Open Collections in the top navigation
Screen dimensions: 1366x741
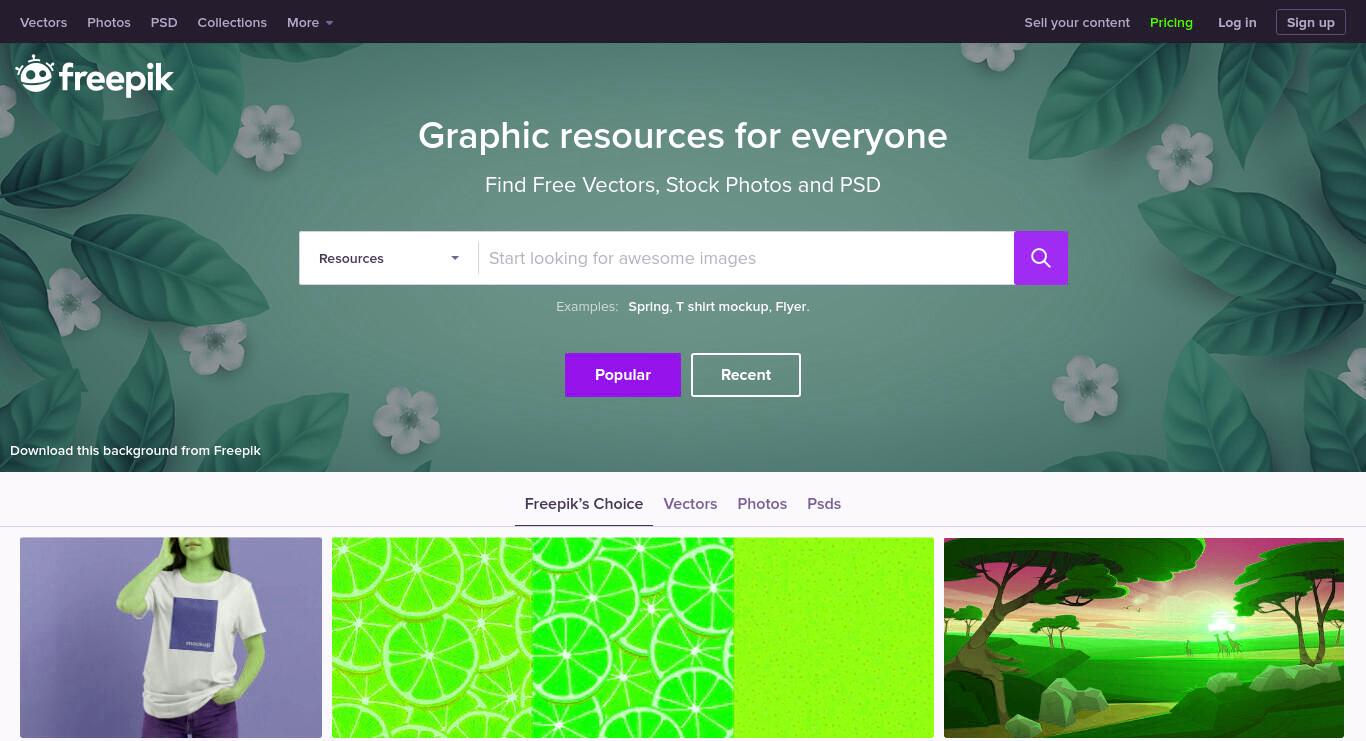232,22
